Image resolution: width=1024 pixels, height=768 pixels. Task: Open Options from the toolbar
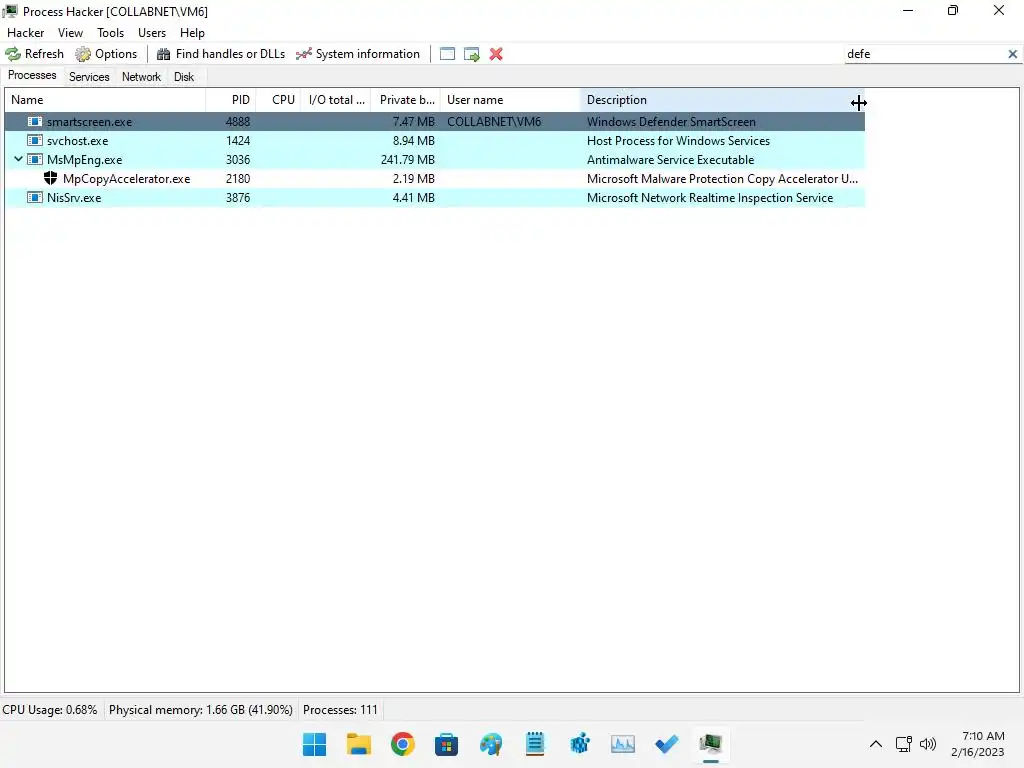pos(106,54)
